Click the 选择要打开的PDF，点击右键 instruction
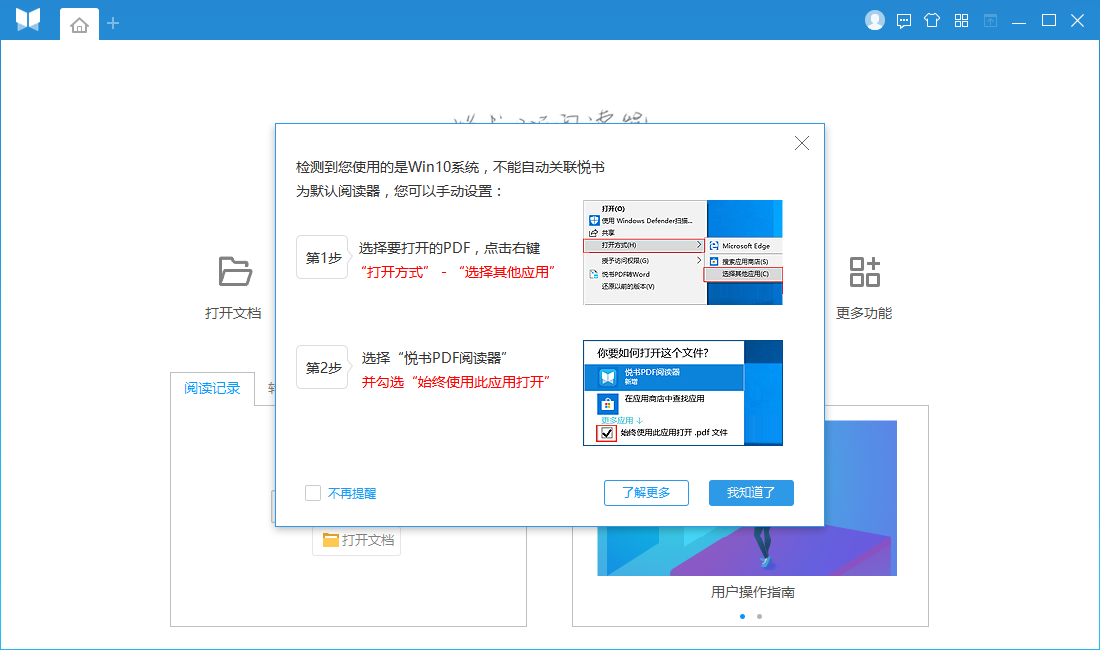1100x650 pixels. [450, 248]
